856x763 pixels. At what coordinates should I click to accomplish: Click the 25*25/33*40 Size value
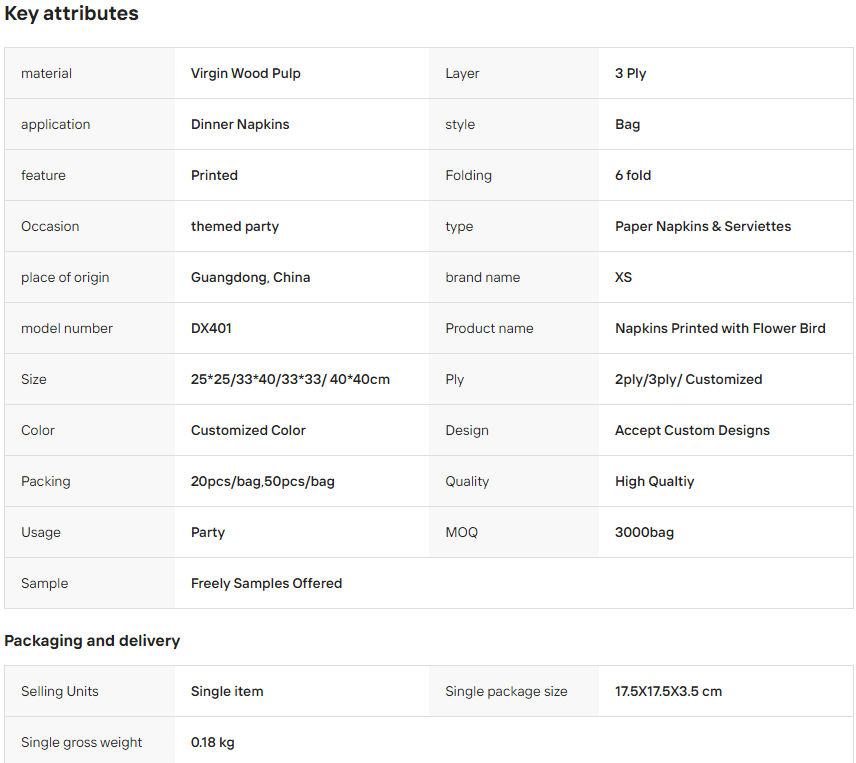pyautogui.click(x=290, y=379)
